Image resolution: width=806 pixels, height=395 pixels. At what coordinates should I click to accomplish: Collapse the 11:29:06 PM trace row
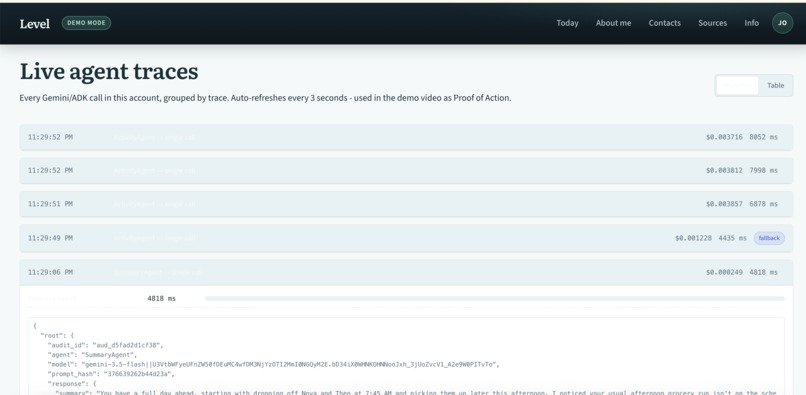click(x=406, y=272)
